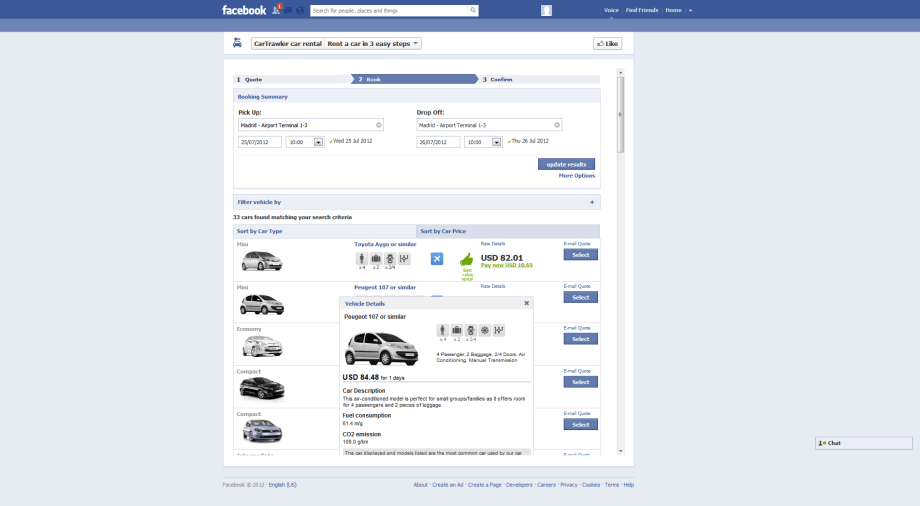This screenshot has height=506, width=920.
Task: Click the scrollbar up arrow
Action: click(x=620, y=72)
